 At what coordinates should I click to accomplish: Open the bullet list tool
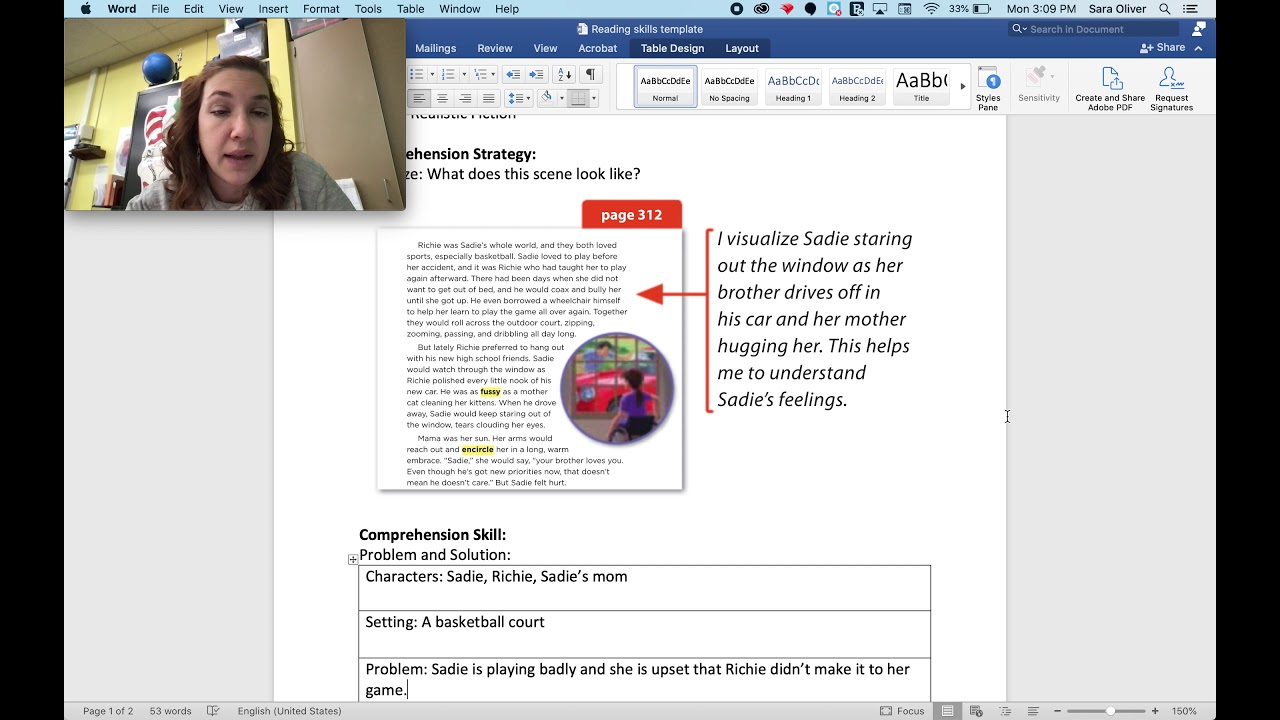(417, 75)
